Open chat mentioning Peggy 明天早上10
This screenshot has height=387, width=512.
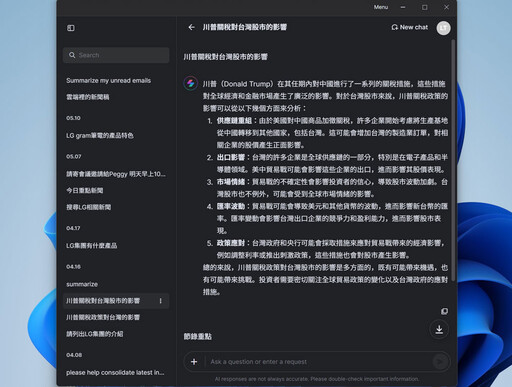(116, 174)
